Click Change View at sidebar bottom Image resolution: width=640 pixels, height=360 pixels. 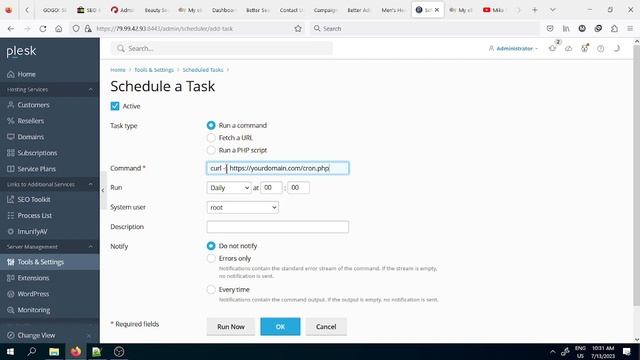(x=36, y=335)
